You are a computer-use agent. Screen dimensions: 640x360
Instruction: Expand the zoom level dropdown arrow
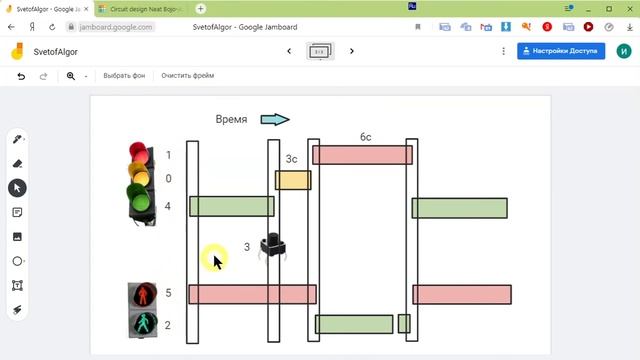[x=86, y=76]
